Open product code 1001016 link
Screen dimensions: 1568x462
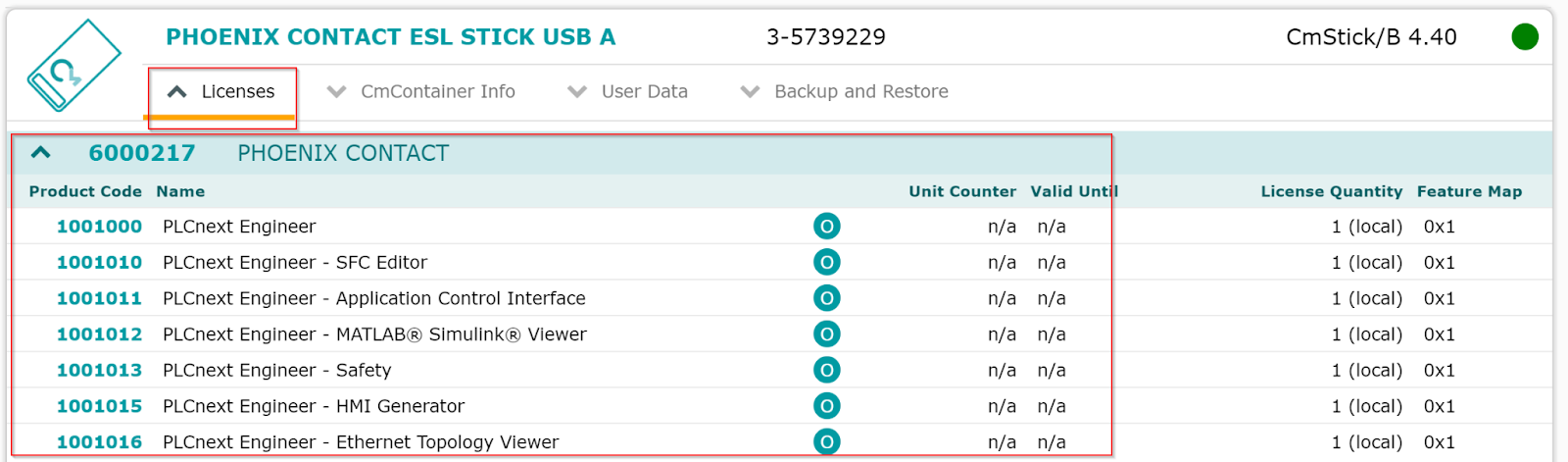click(99, 442)
